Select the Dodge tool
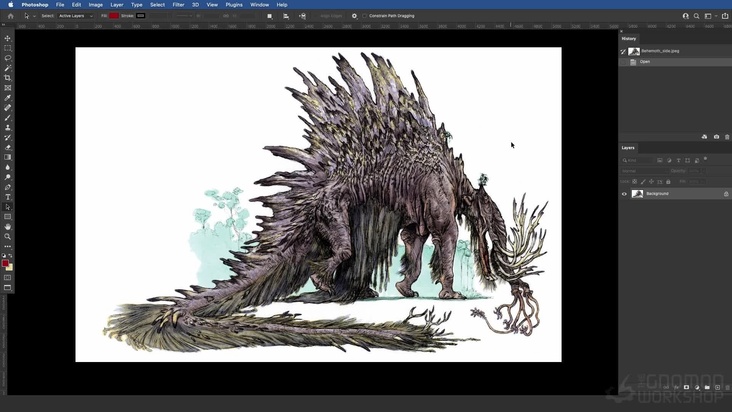Screen dimensions: 732x412 (7, 177)
